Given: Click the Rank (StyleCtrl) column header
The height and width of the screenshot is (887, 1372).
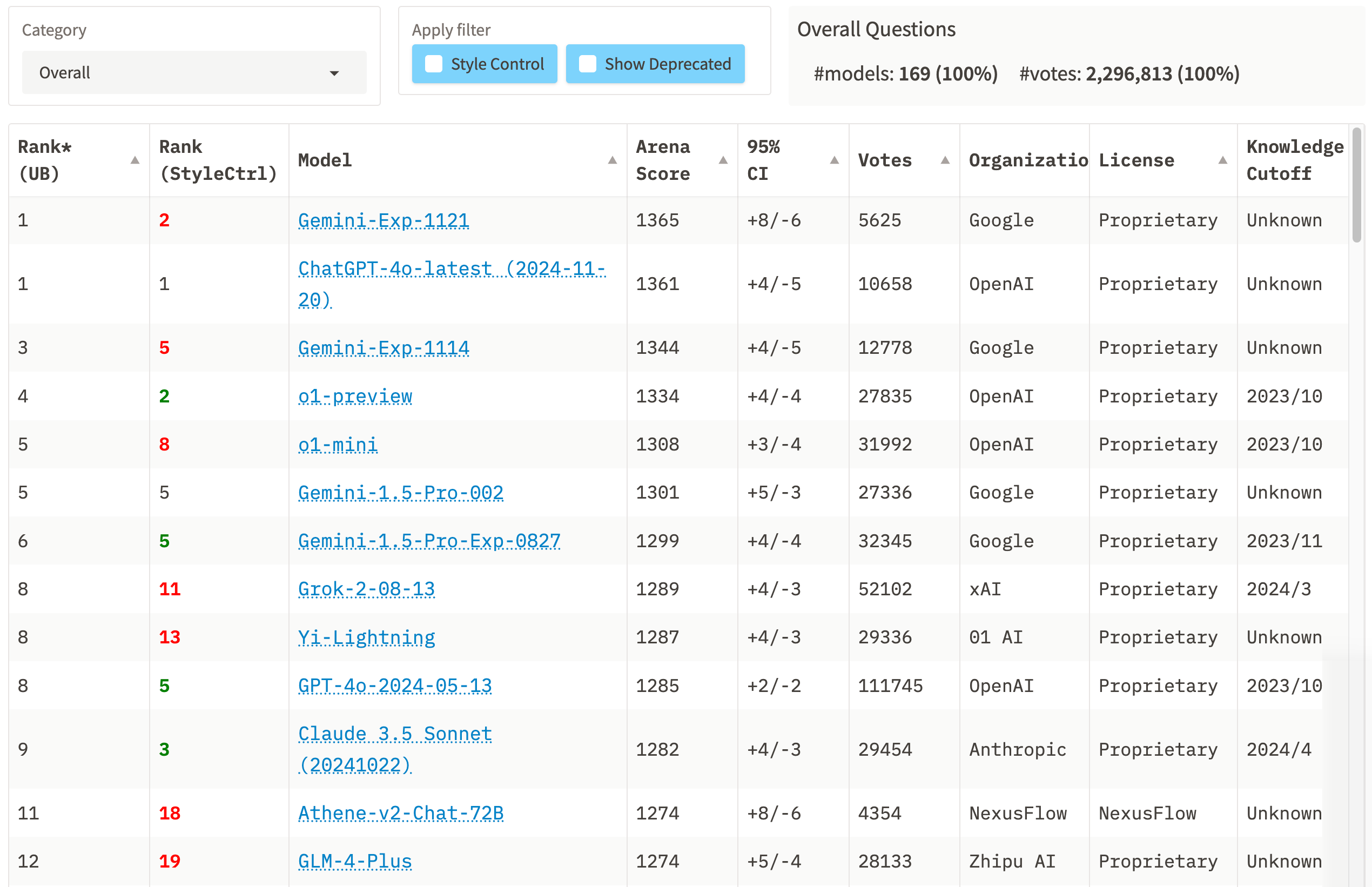Looking at the screenshot, I should click(218, 160).
